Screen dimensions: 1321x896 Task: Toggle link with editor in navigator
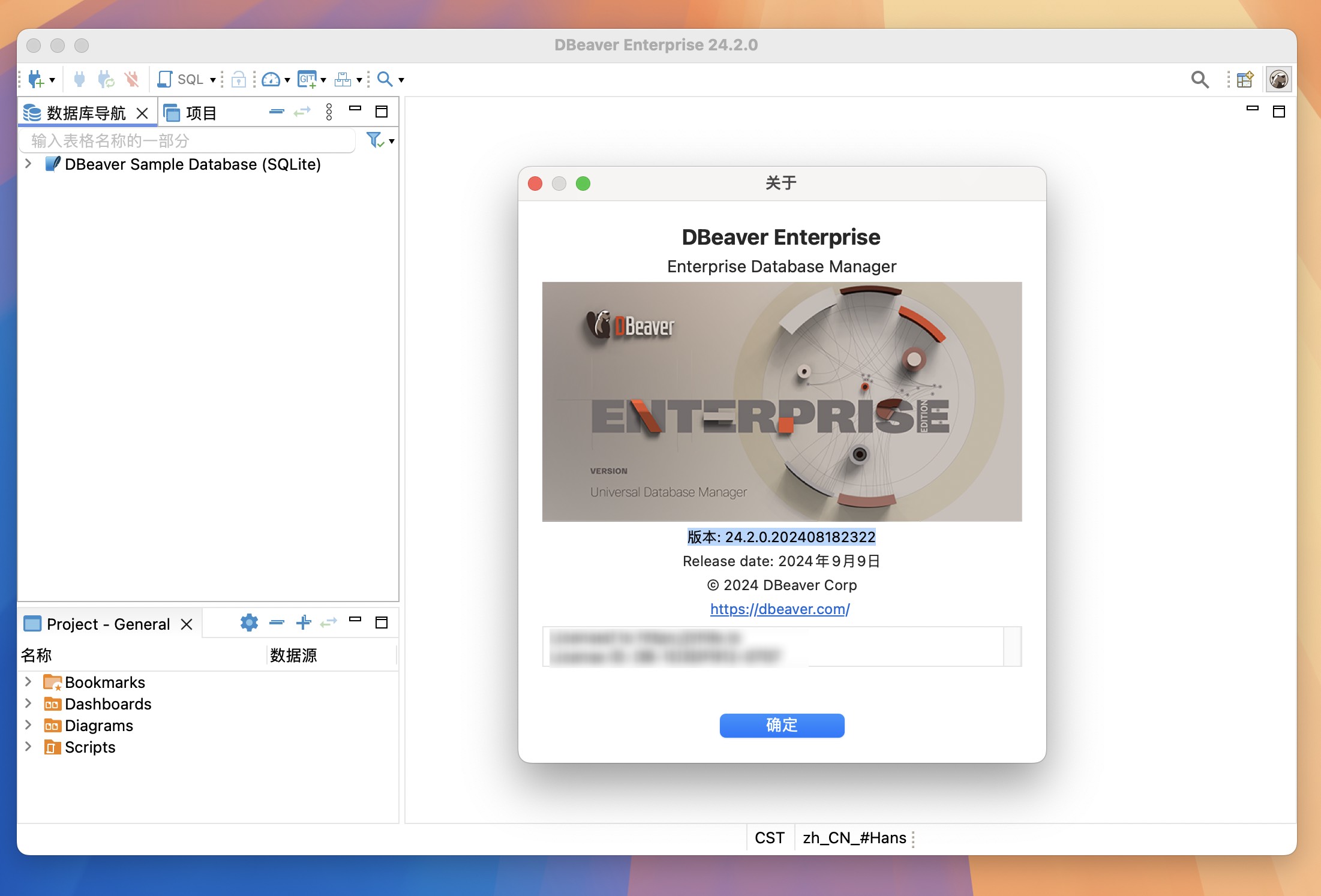[x=302, y=112]
